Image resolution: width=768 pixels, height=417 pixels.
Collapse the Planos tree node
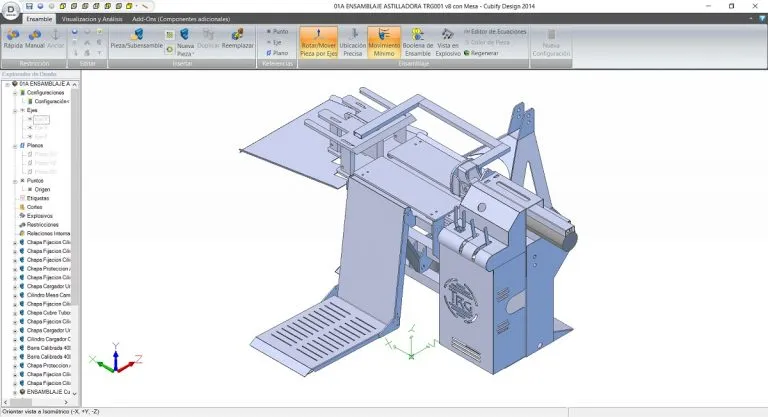15,145
